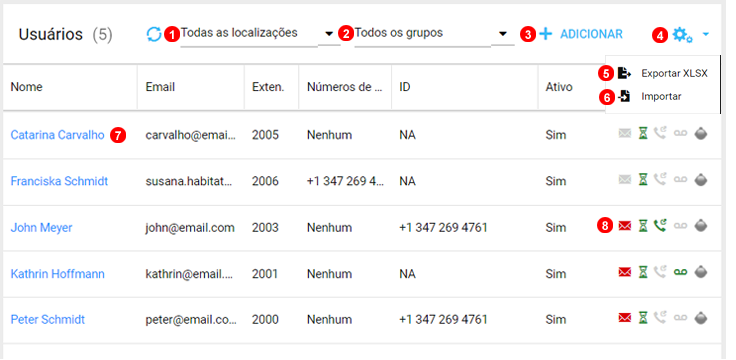Click status dot icon for Kathrin Hoffmann

coord(701,272)
